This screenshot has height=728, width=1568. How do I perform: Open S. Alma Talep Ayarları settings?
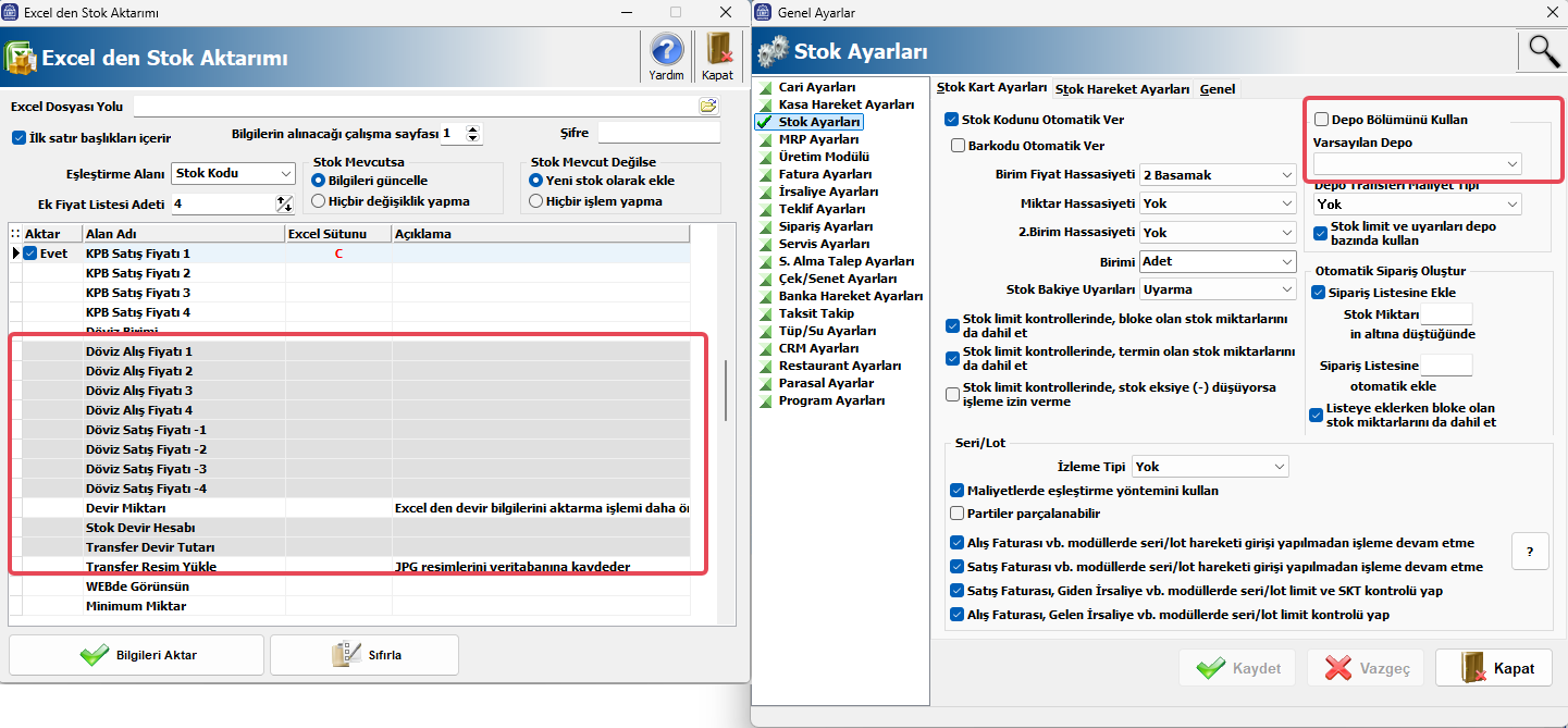(x=845, y=261)
